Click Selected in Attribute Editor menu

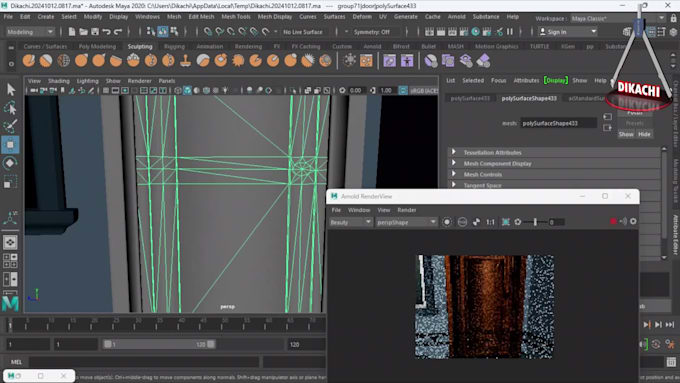point(473,80)
